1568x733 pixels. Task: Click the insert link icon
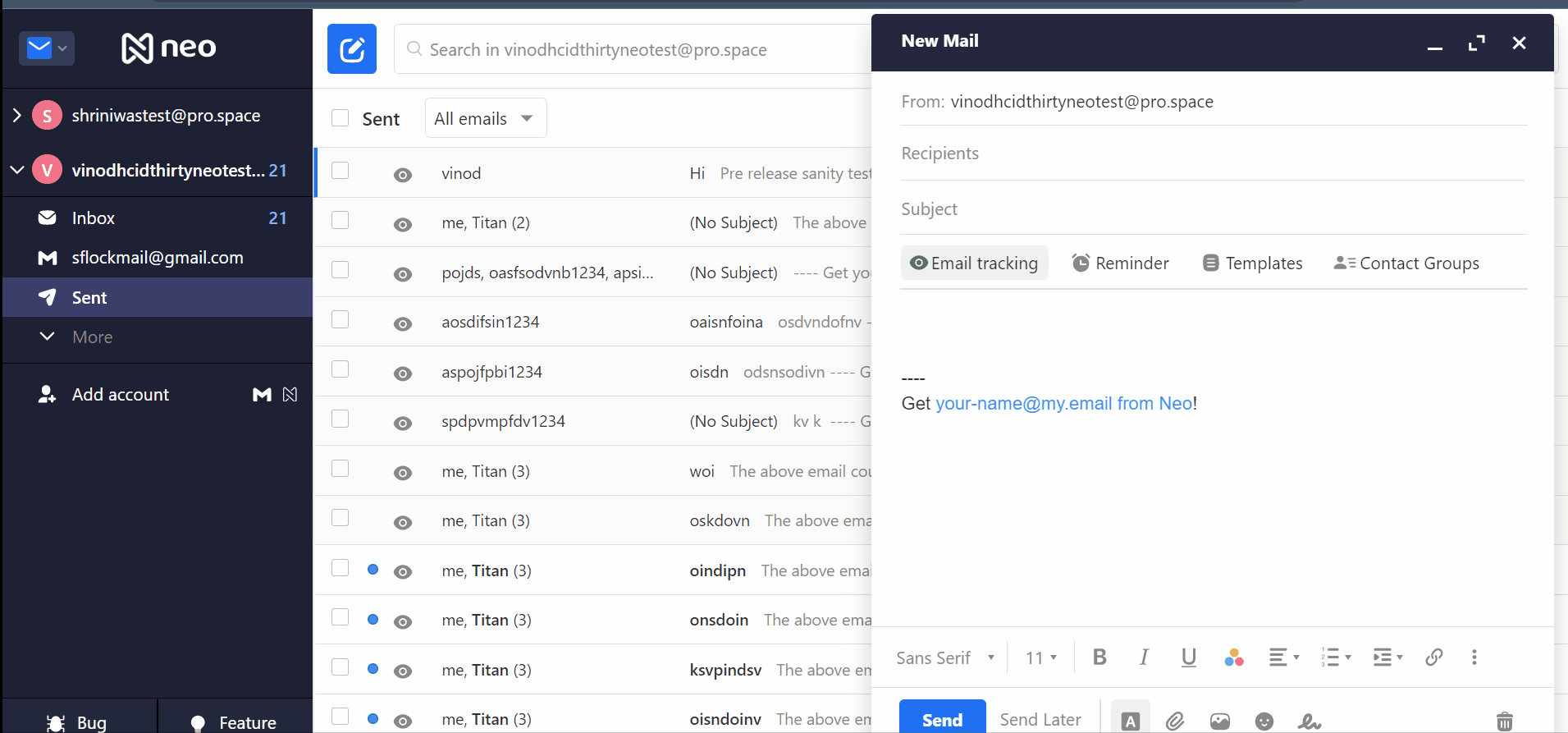coord(1434,657)
